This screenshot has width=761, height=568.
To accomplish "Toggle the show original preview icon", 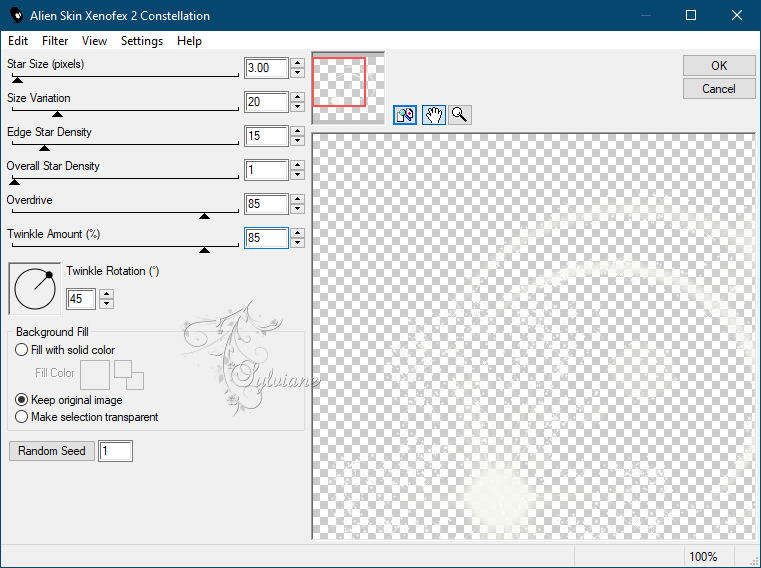I will click(x=405, y=115).
